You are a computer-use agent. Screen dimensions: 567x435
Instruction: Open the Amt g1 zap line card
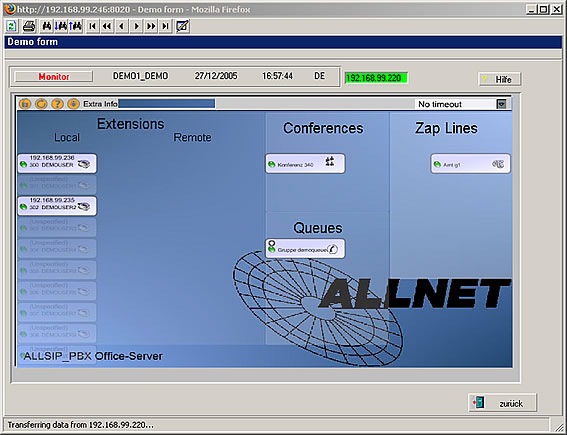pyautogui.click(x=470, y=163)
